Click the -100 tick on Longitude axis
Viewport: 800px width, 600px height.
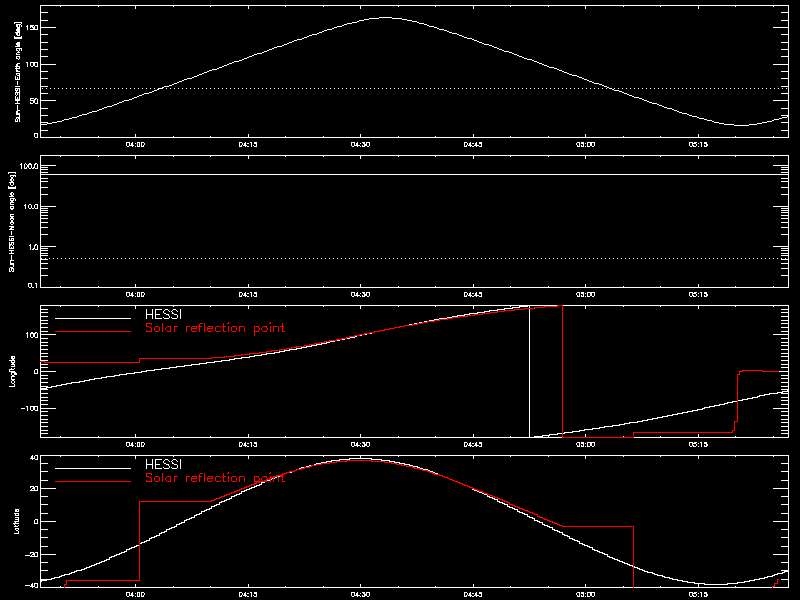click(29, 409)
